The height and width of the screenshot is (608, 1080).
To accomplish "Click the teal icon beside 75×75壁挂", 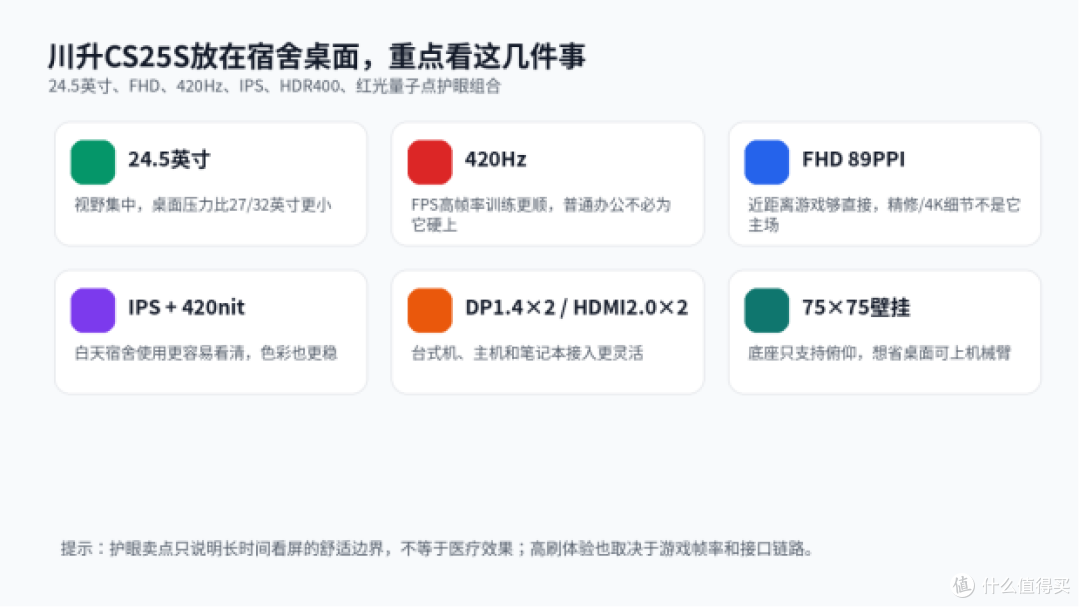I will click(x=767, y=311).
